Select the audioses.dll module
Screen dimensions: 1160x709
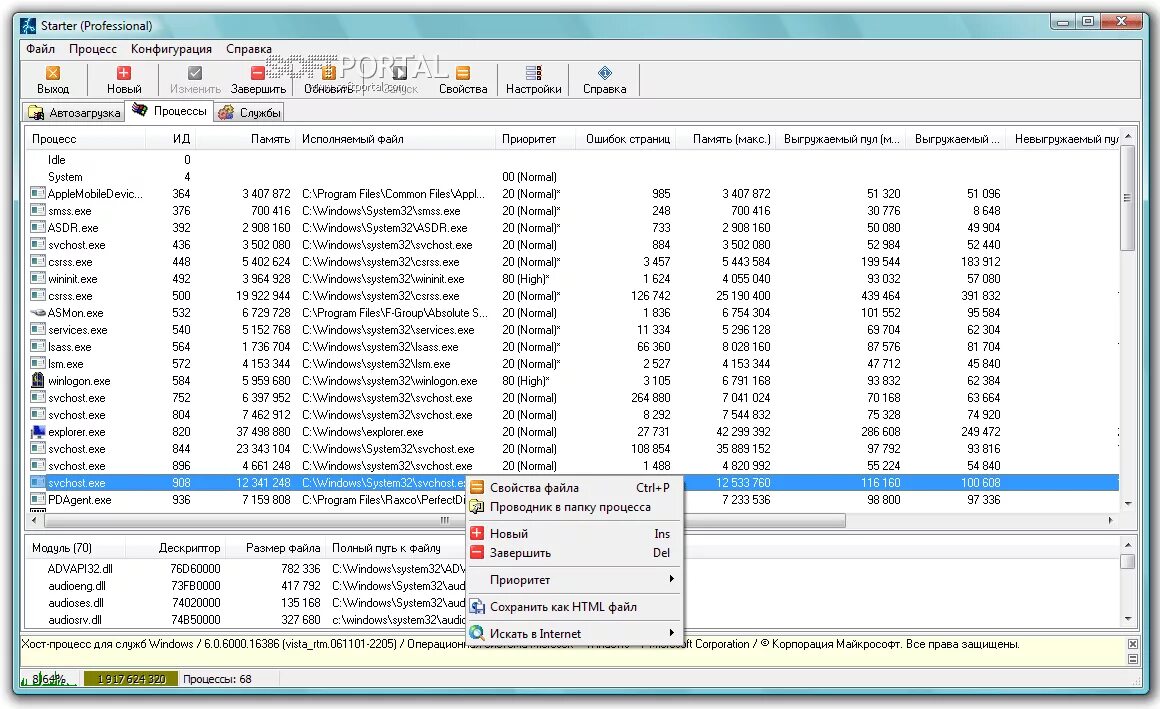[x=75, y=603]
